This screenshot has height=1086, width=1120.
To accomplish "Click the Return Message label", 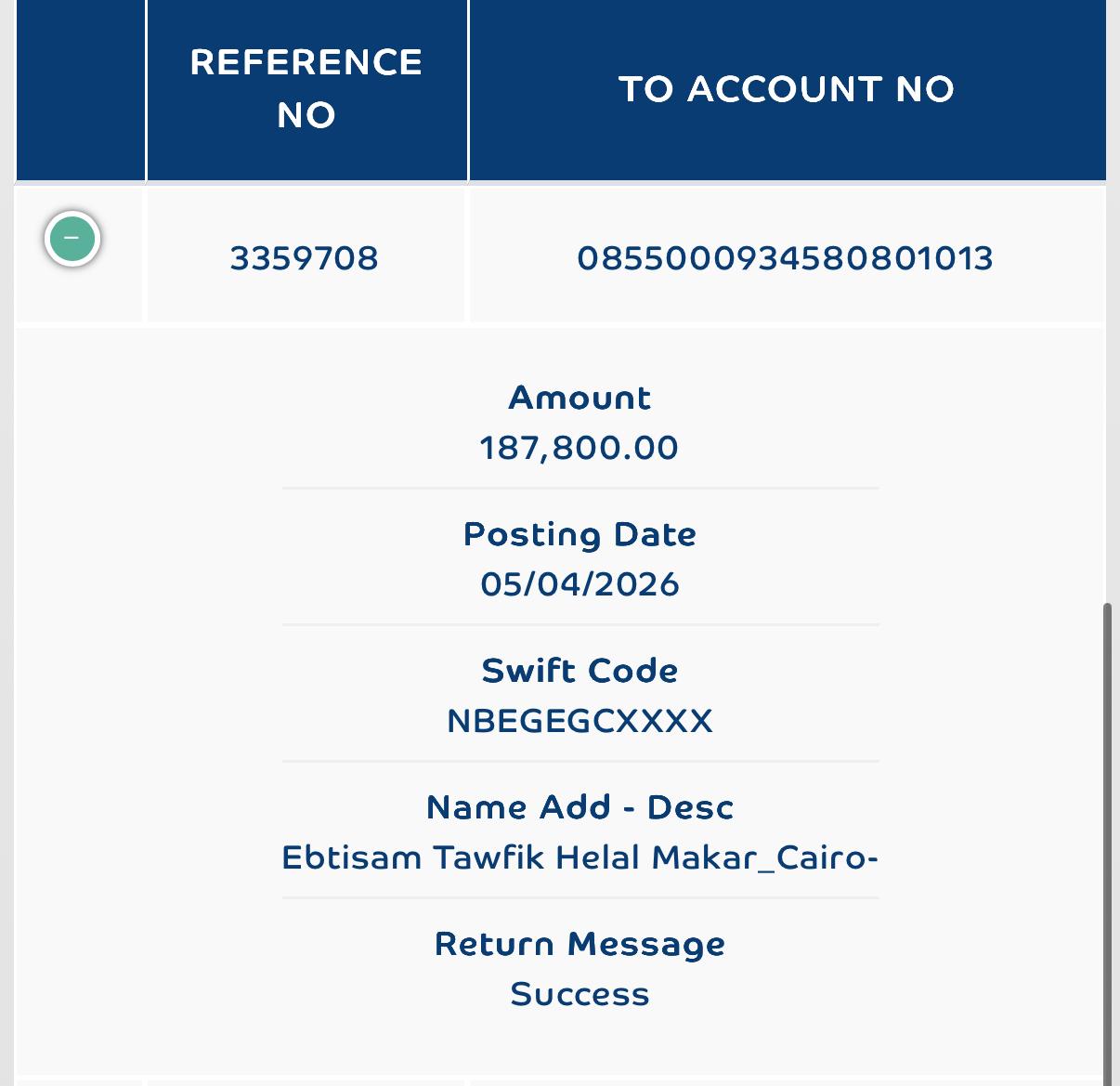I will click(x=580, y=944).
